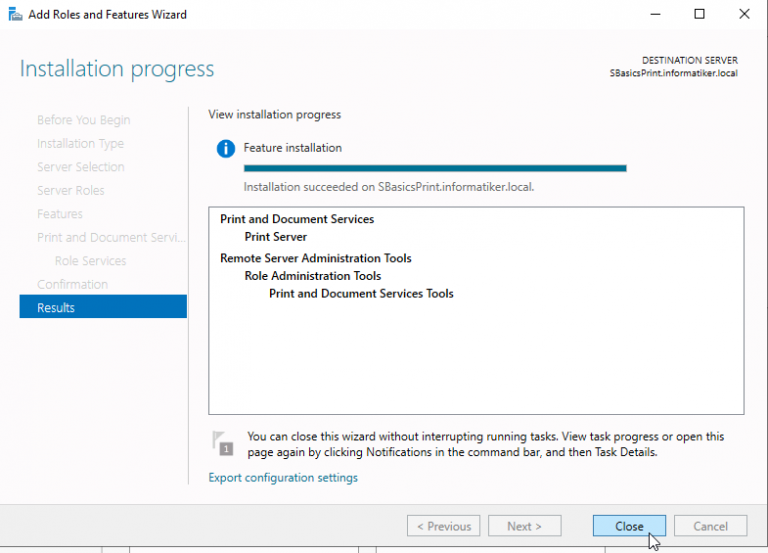768x553 pixels.
Task: Click 'Print and Document Services Tools' entry
Action: (x=361, y=293)
